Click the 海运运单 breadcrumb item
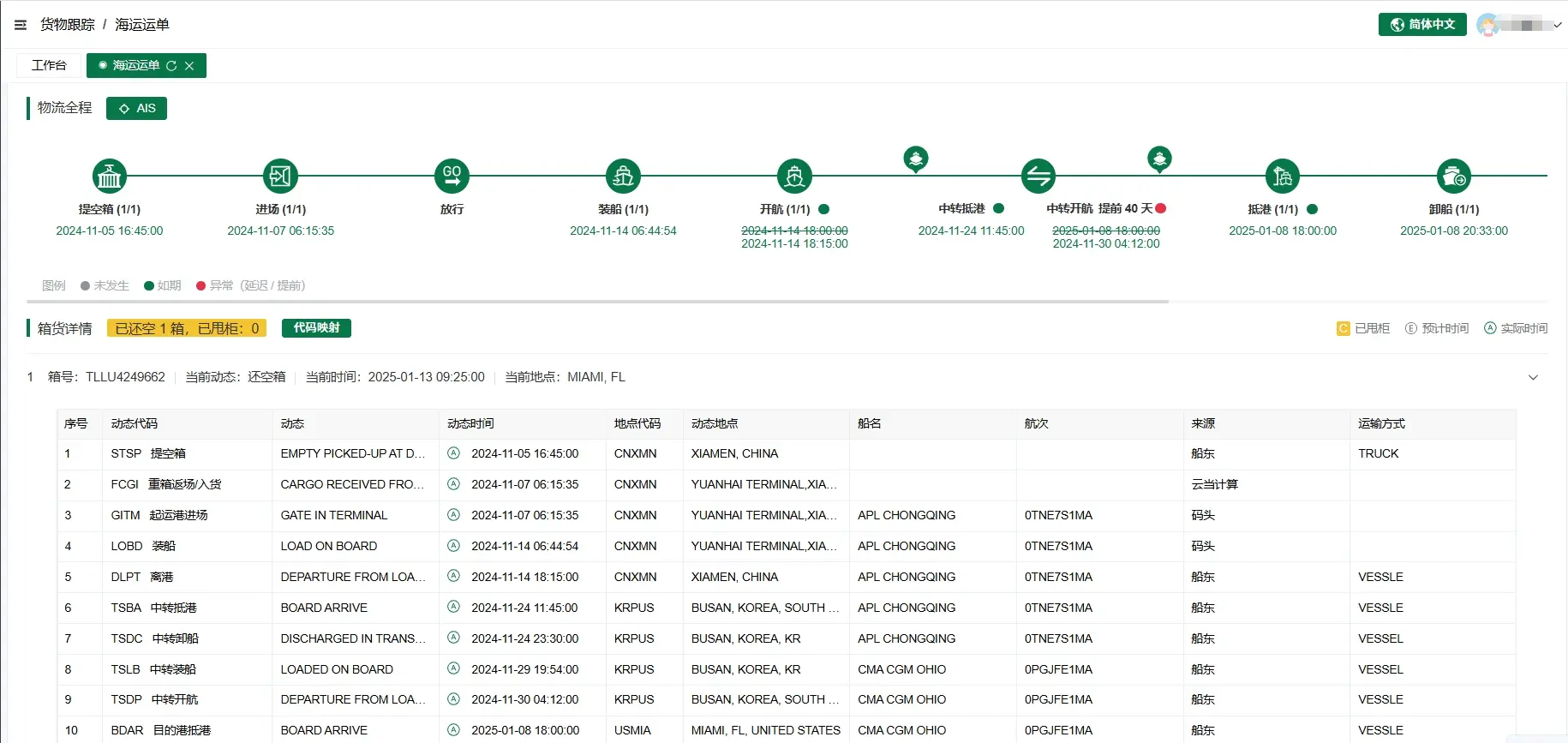The image size is (1568, 743). click(x=142, y=25)
